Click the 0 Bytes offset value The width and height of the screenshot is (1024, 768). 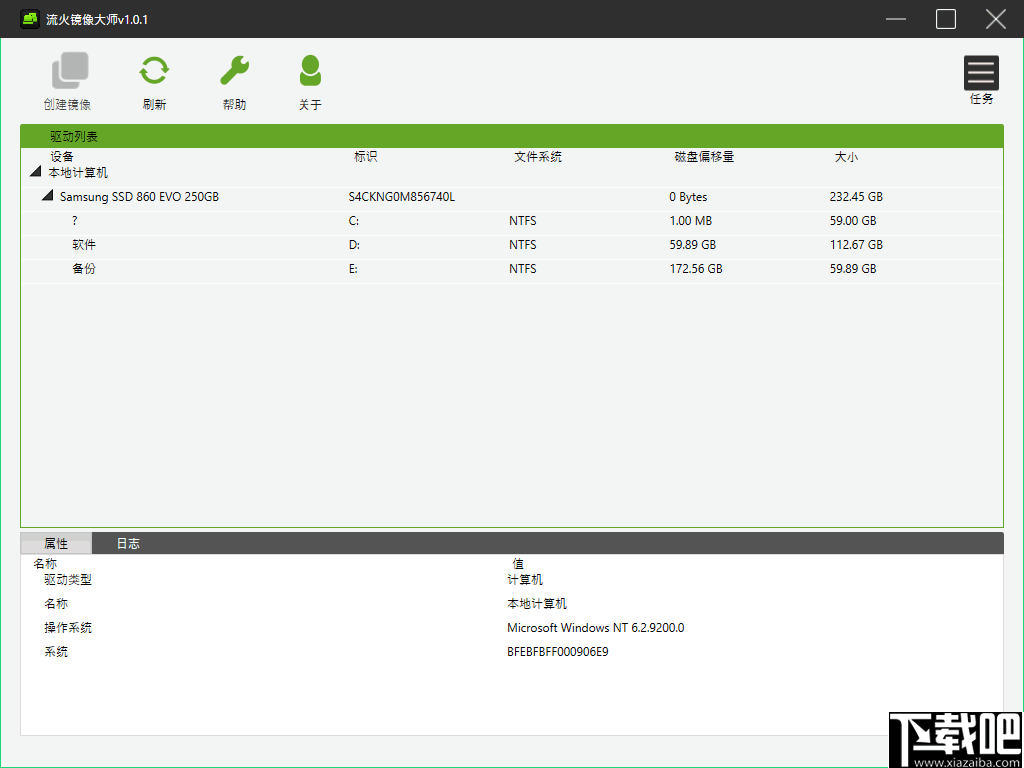click(688, 197)
